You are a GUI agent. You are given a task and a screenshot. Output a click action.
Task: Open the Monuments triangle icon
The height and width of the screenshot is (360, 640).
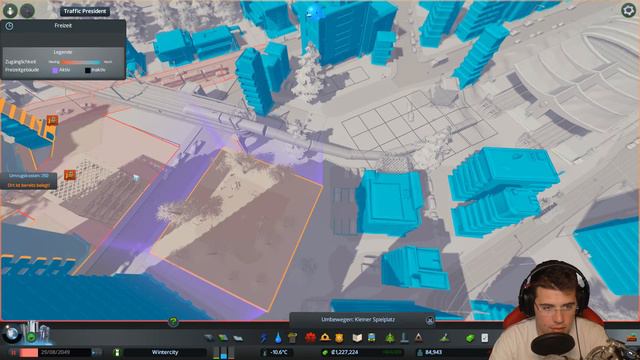click(x=418, y=338)
